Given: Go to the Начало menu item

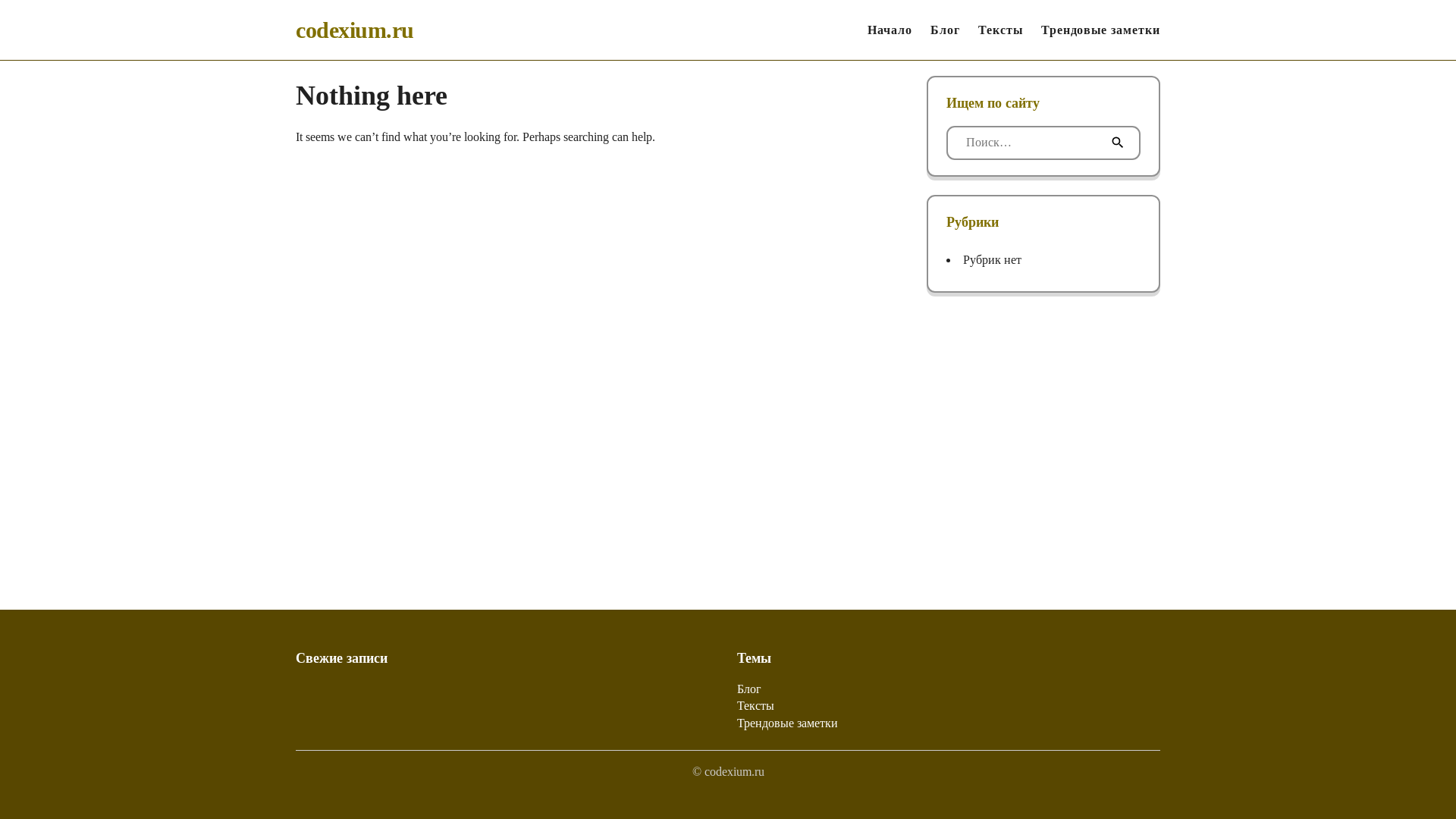Looking at the screenshot, I should pyautogui.click(x=890, y=30).
